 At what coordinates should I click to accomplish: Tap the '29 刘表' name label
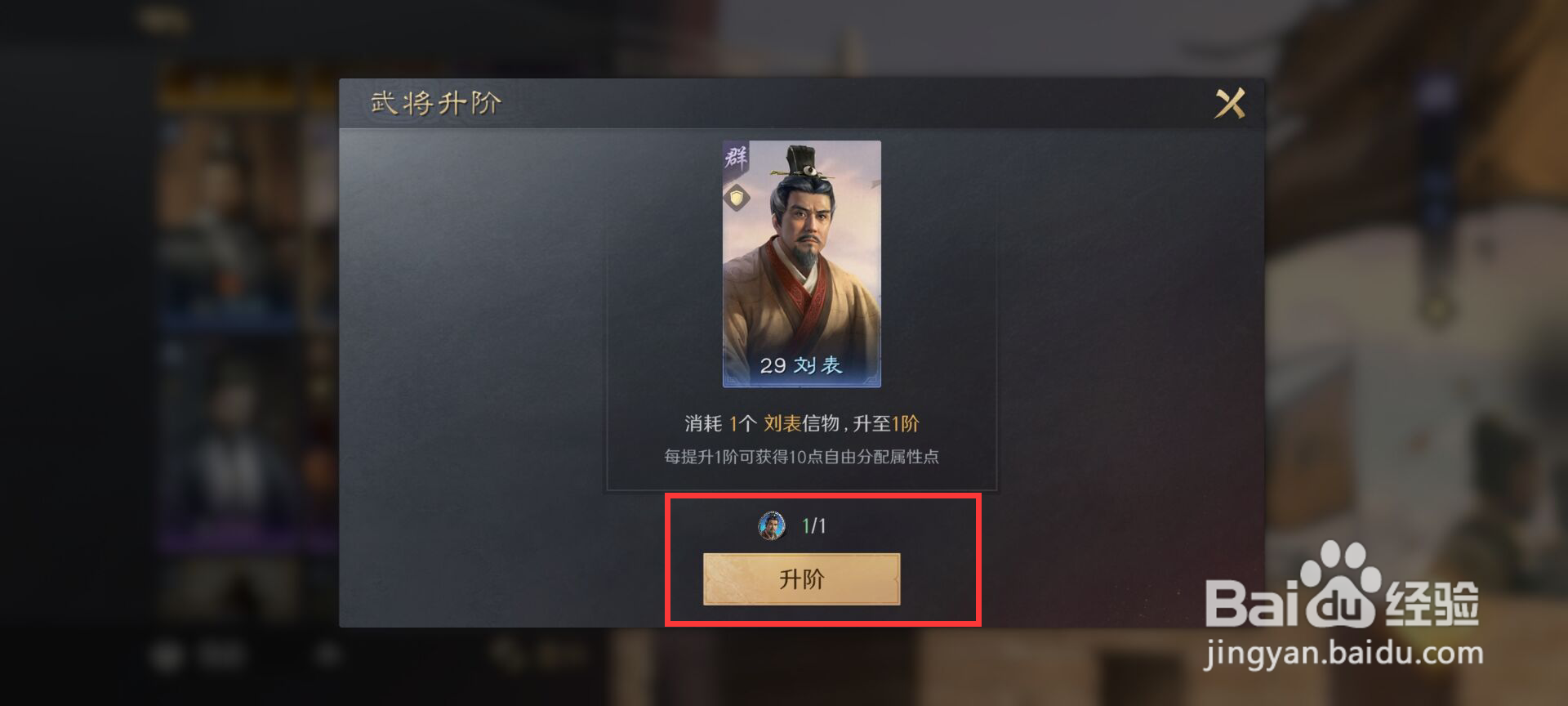click(x=801, y=365)
